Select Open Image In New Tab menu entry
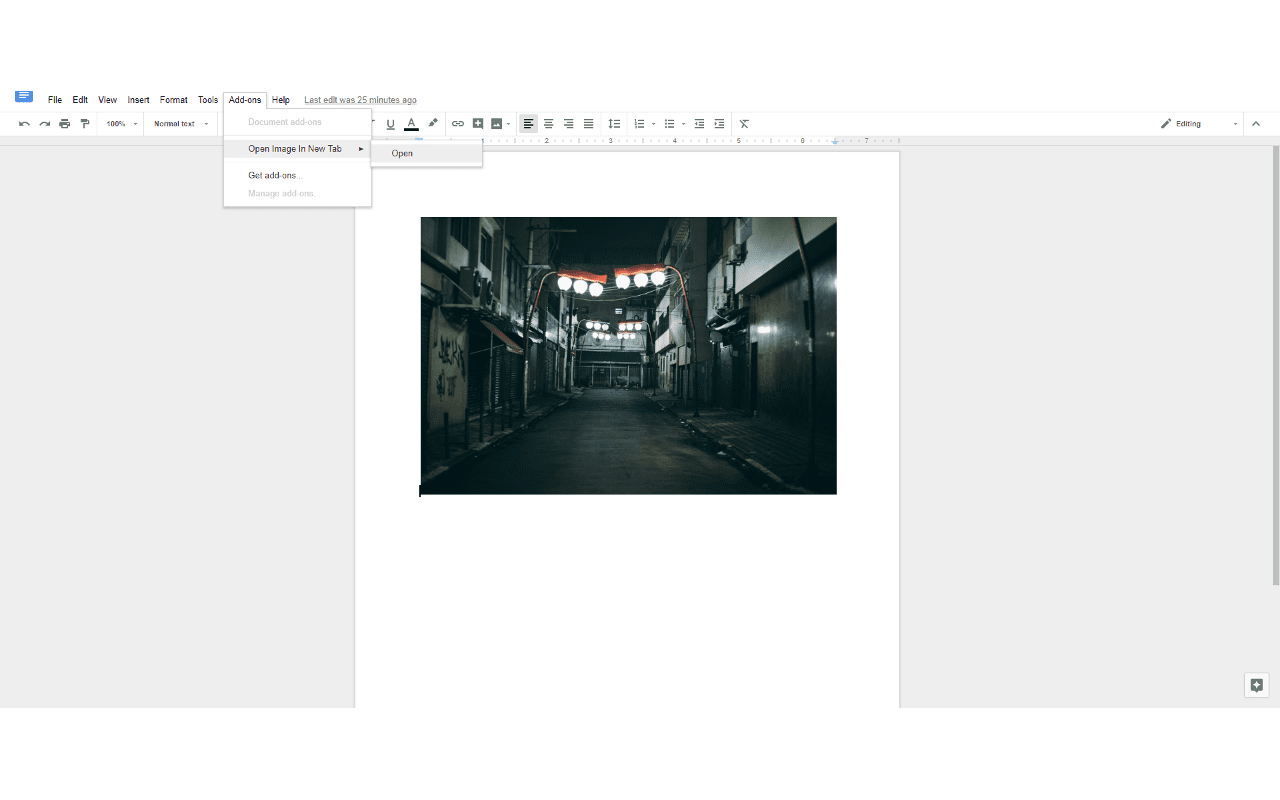Viewport: 1280px width, 800px height. (293, 148)
